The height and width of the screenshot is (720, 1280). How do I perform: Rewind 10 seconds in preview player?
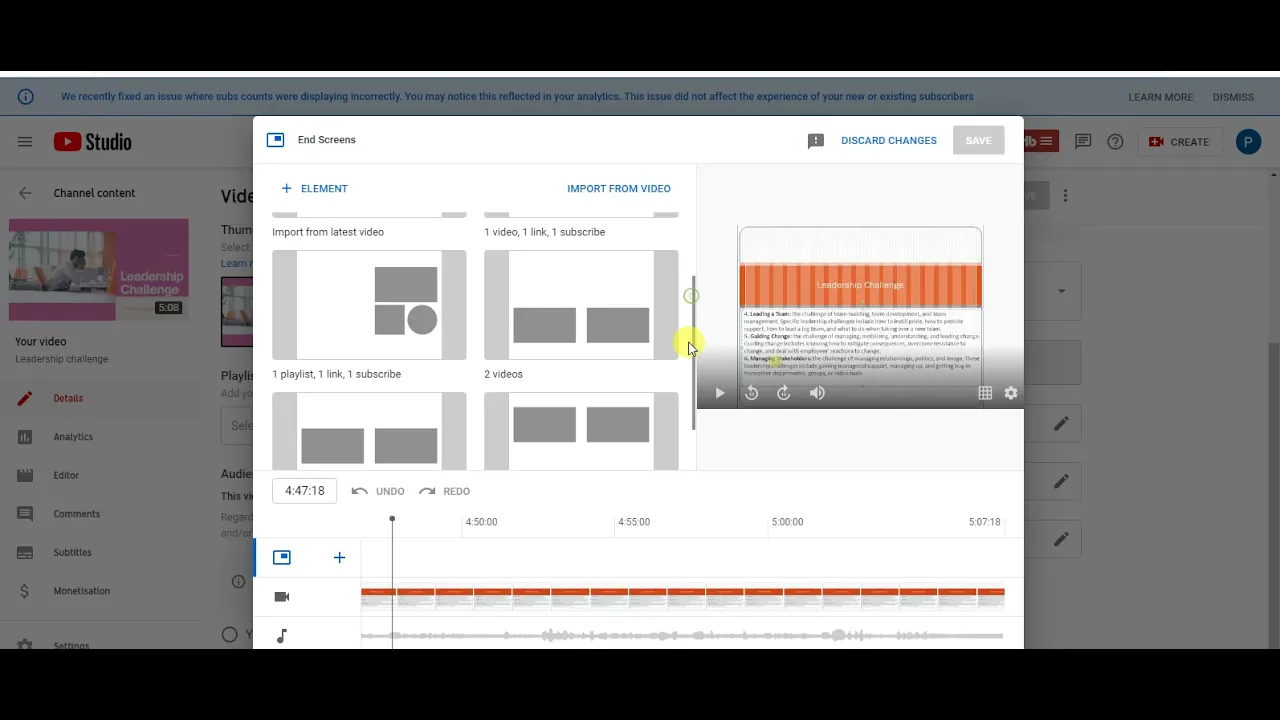click(x=752, y=393)
